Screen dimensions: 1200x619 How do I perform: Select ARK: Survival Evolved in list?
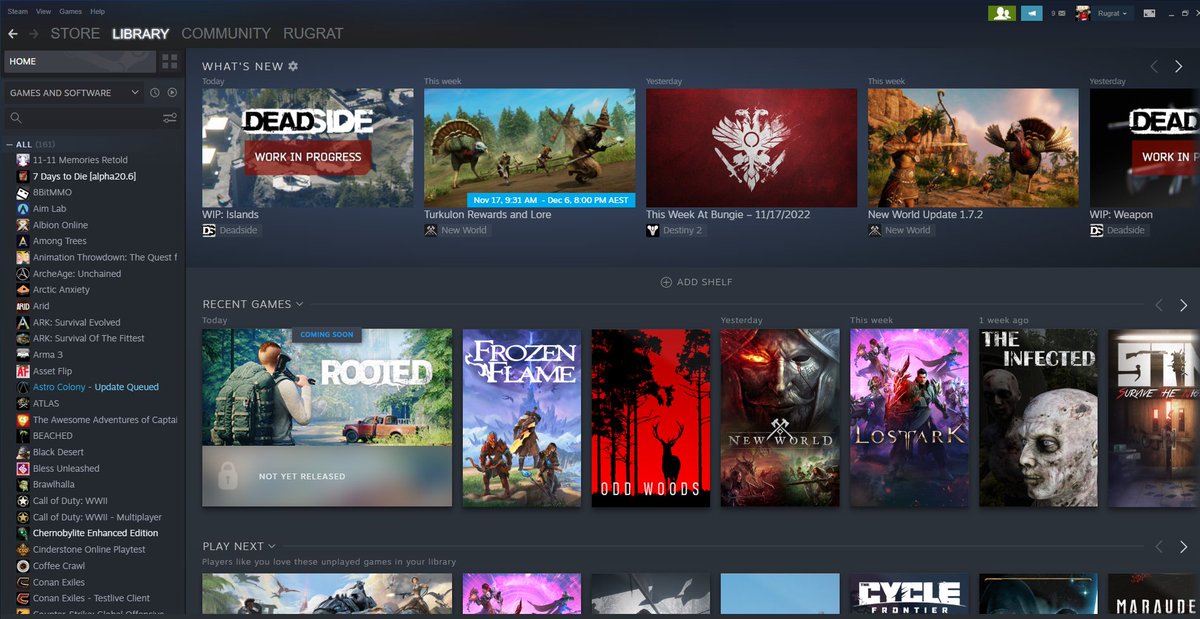[76, 322]
